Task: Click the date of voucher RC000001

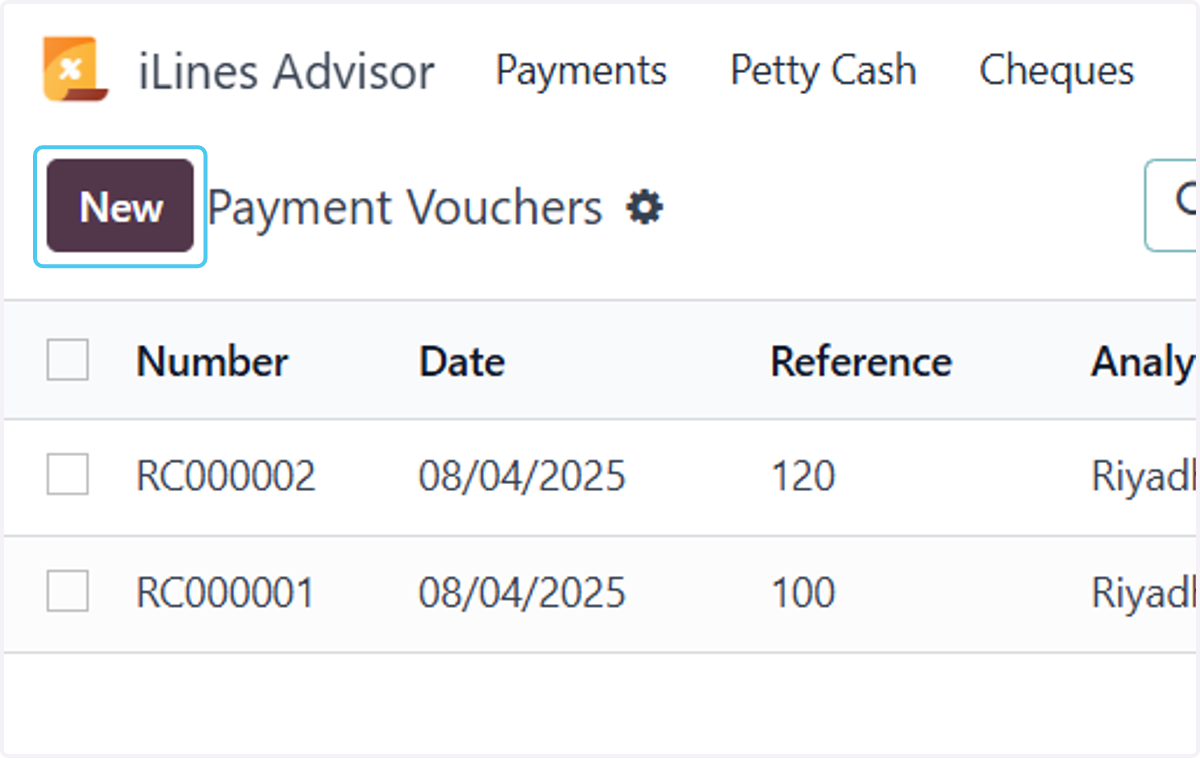Action: [x=522, y=593]
